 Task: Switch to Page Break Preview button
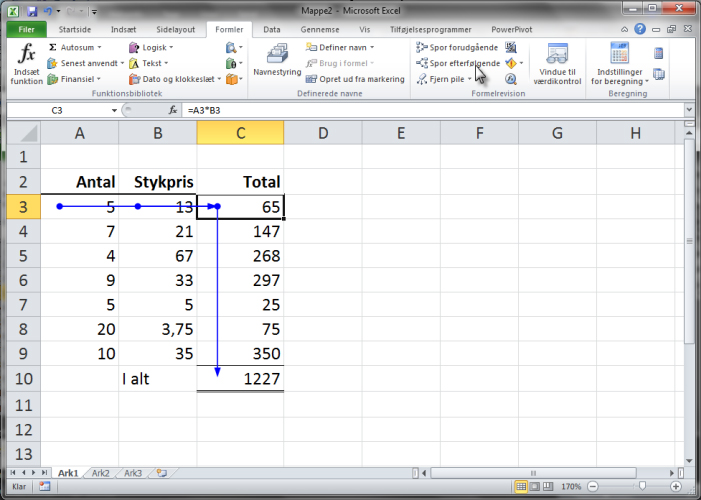tap(549, 486)
